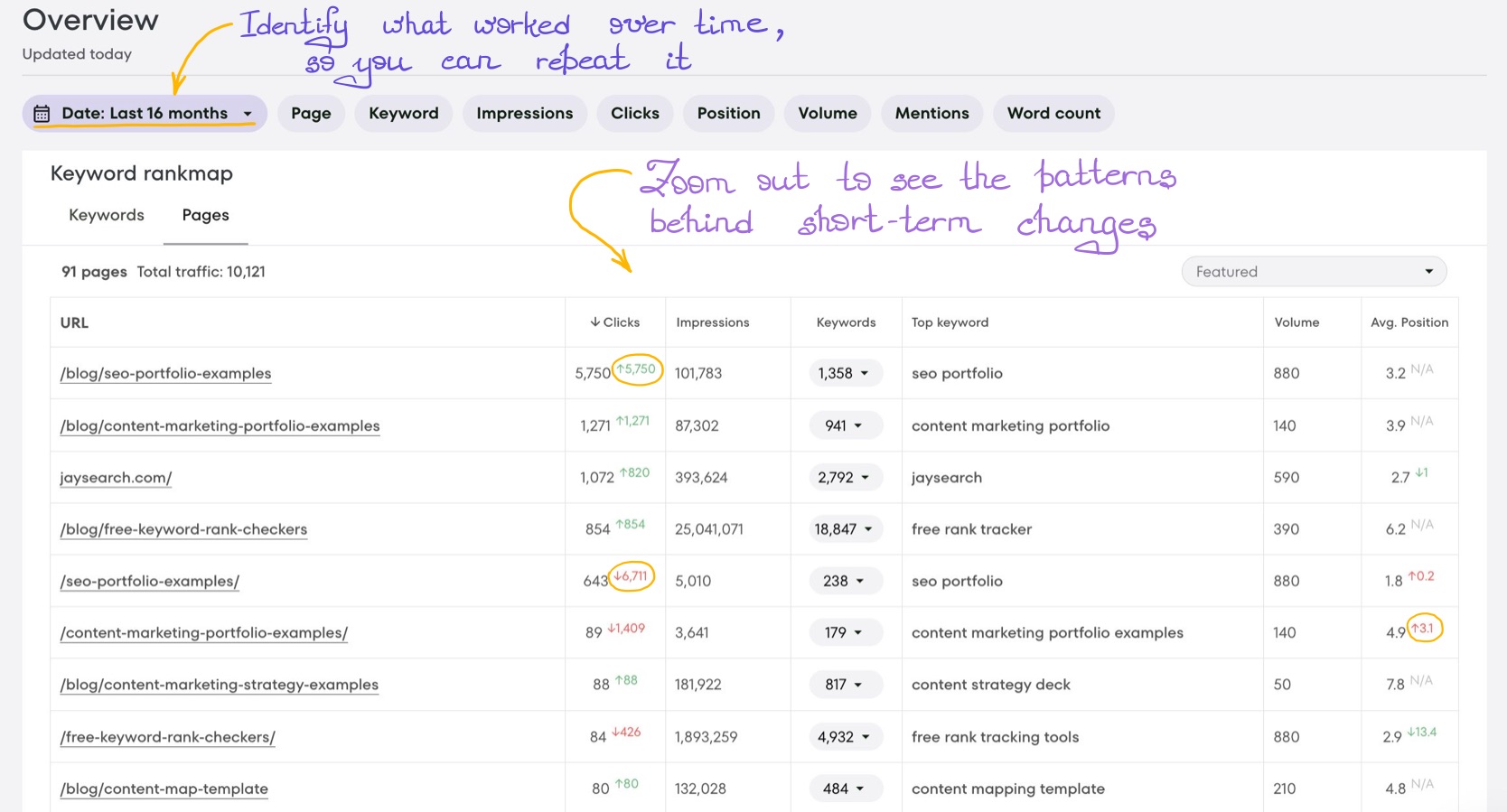Open the Clicks filter chip
This screenshot has height=812, width=1507.
[635, 114]
